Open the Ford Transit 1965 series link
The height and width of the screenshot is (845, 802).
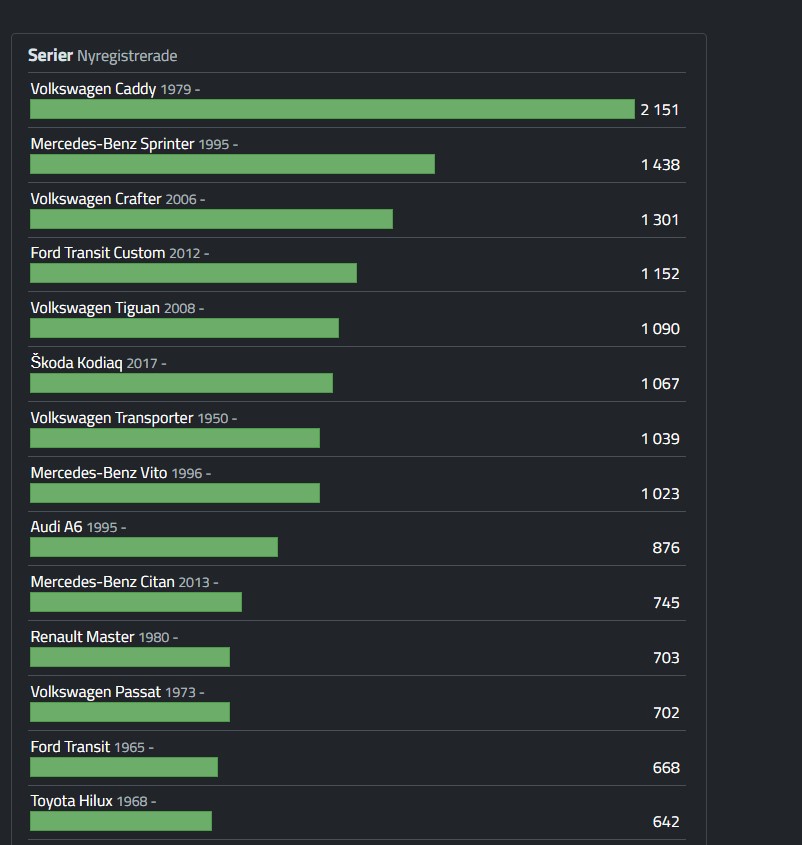pos(70,746)
